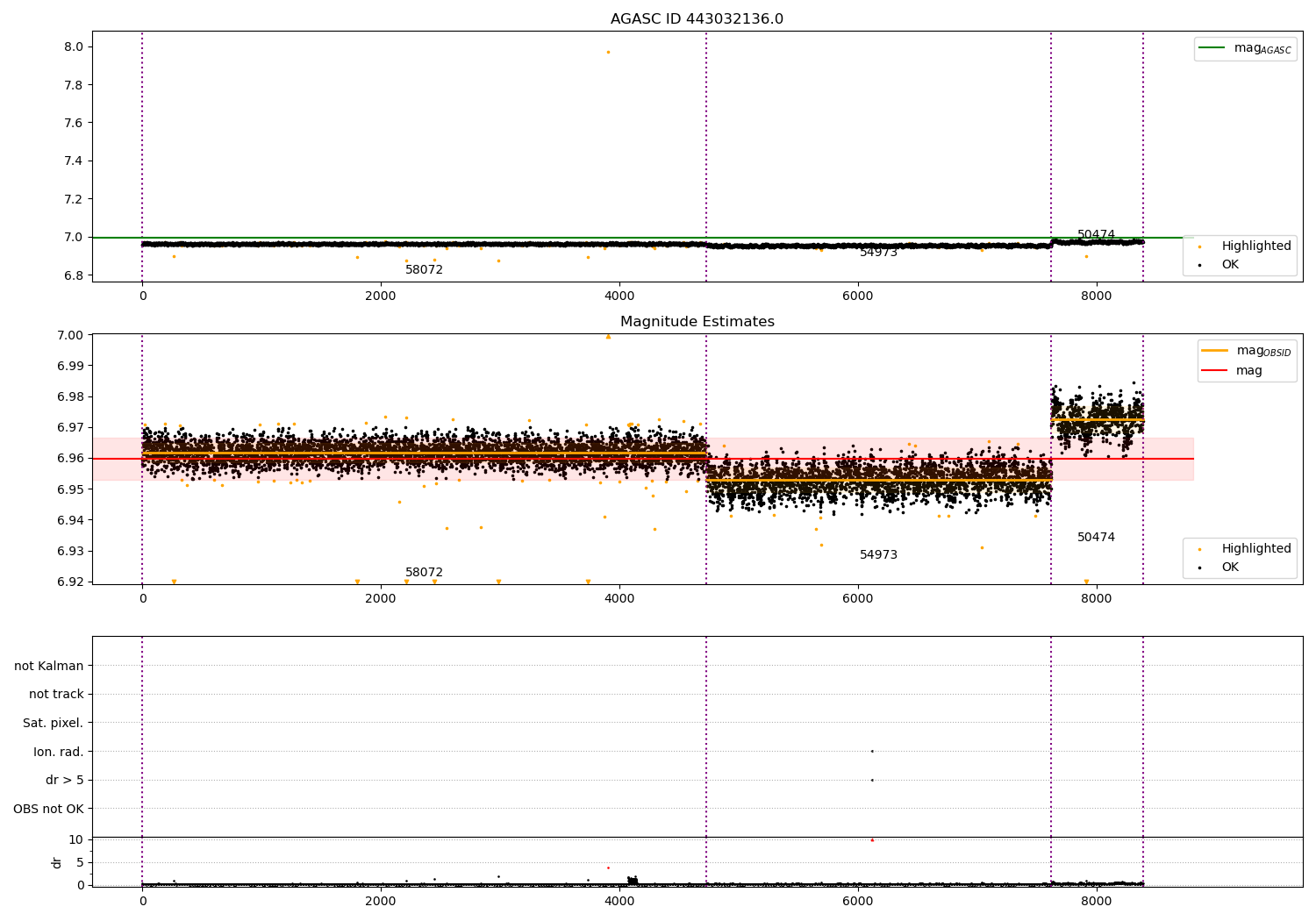Click the 'Ion. rad.' flagged data point
The width and height of the screenshot is (1316, 921).
(x=871, y=751)
